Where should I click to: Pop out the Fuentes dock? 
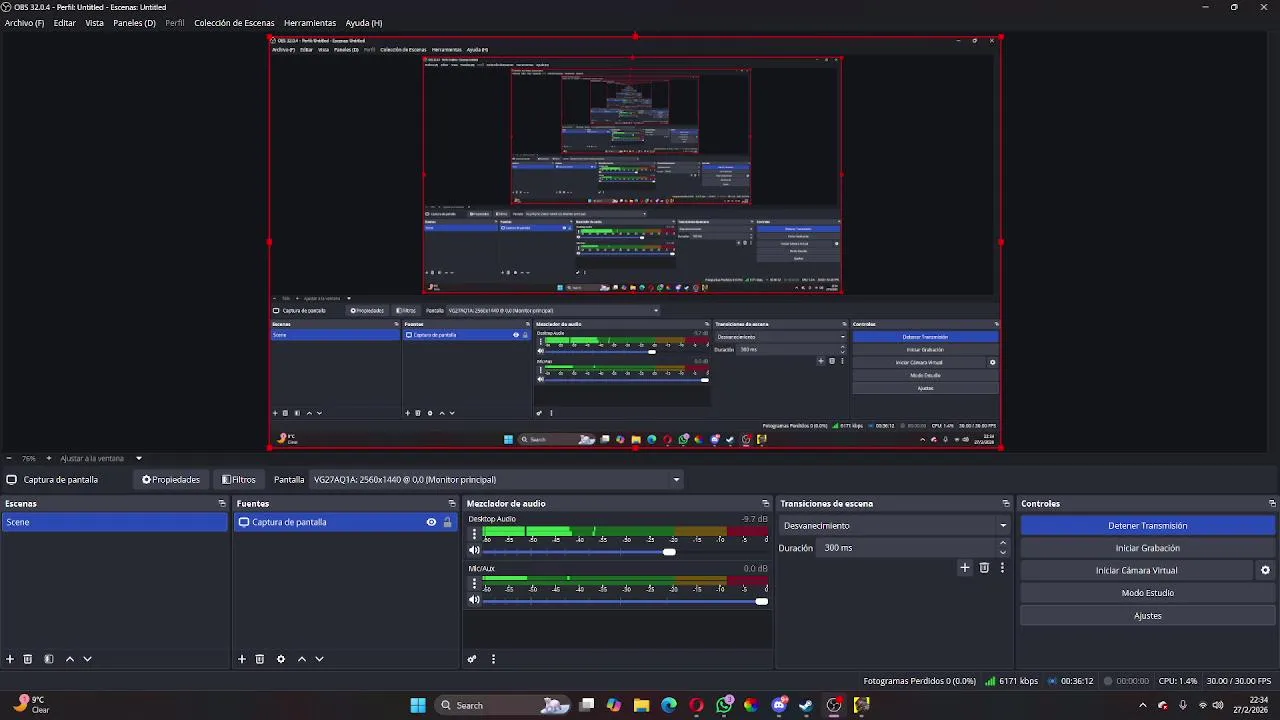coord(452,504)
